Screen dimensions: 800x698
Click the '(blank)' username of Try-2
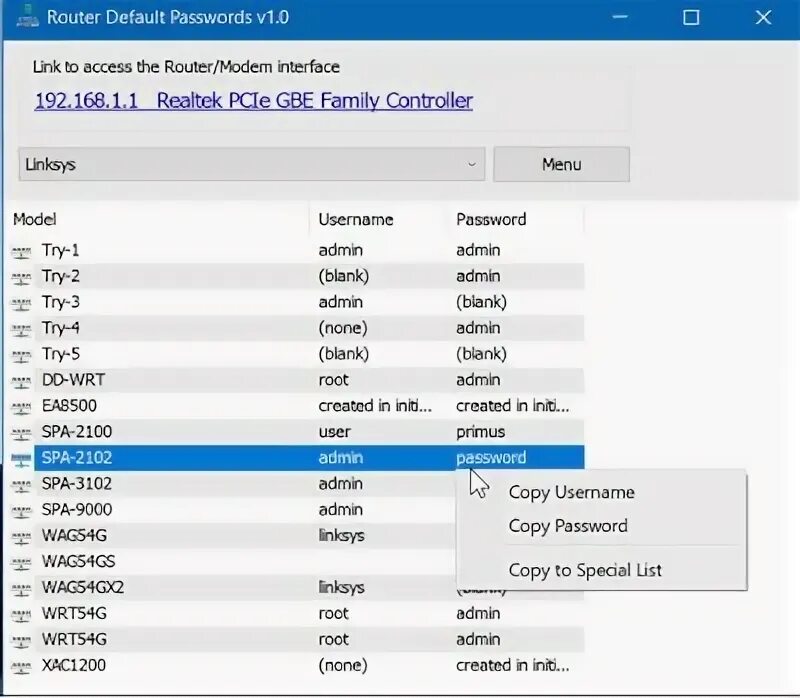(x=343, y=276)
